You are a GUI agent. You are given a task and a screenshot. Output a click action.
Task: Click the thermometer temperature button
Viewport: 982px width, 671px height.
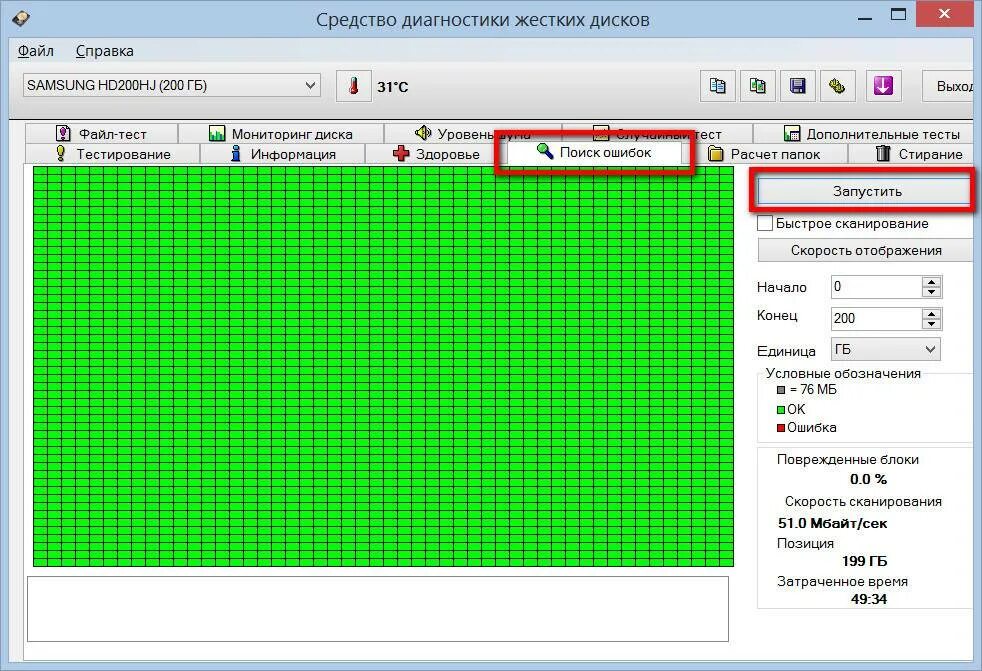tap(354, 86)
